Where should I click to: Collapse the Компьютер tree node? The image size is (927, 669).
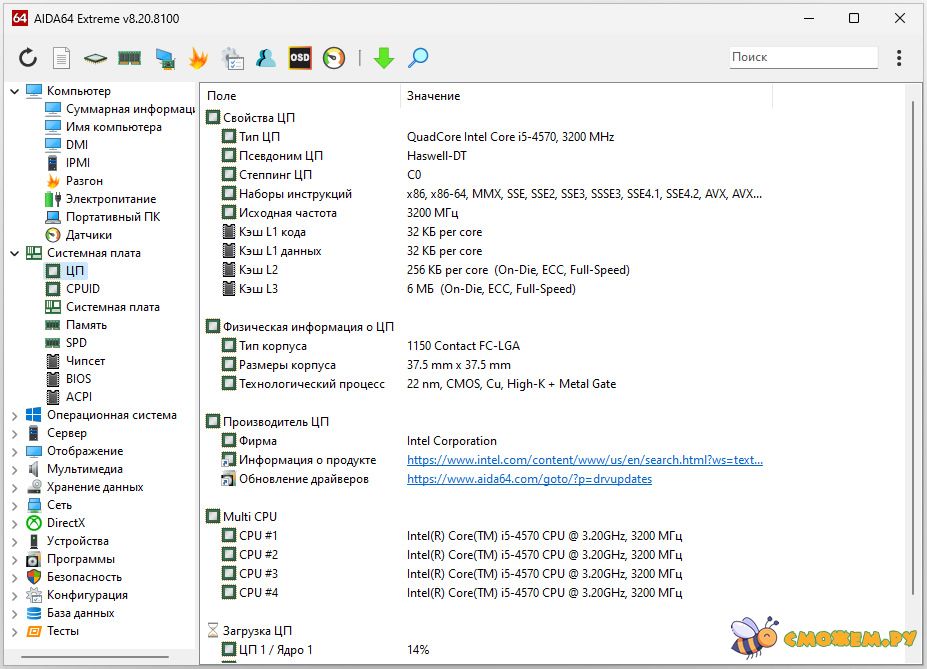[x=15, y=91]
